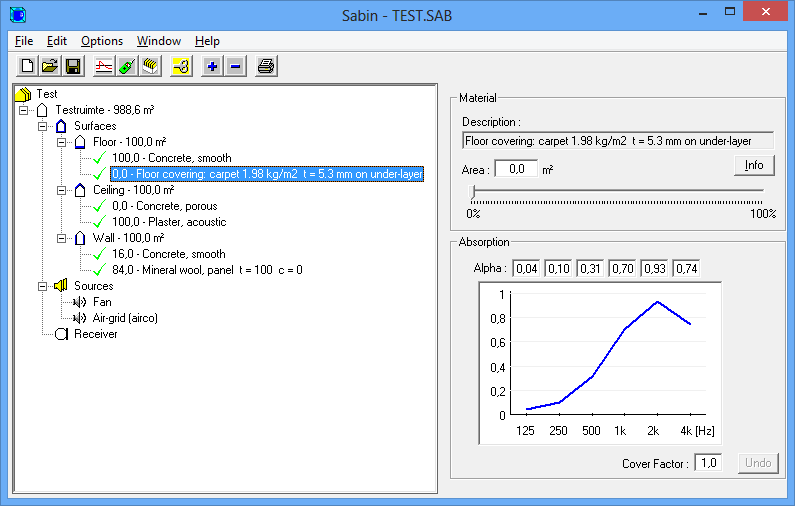
Task: Select the Receiver icon in tree
Action: (61, 334)
